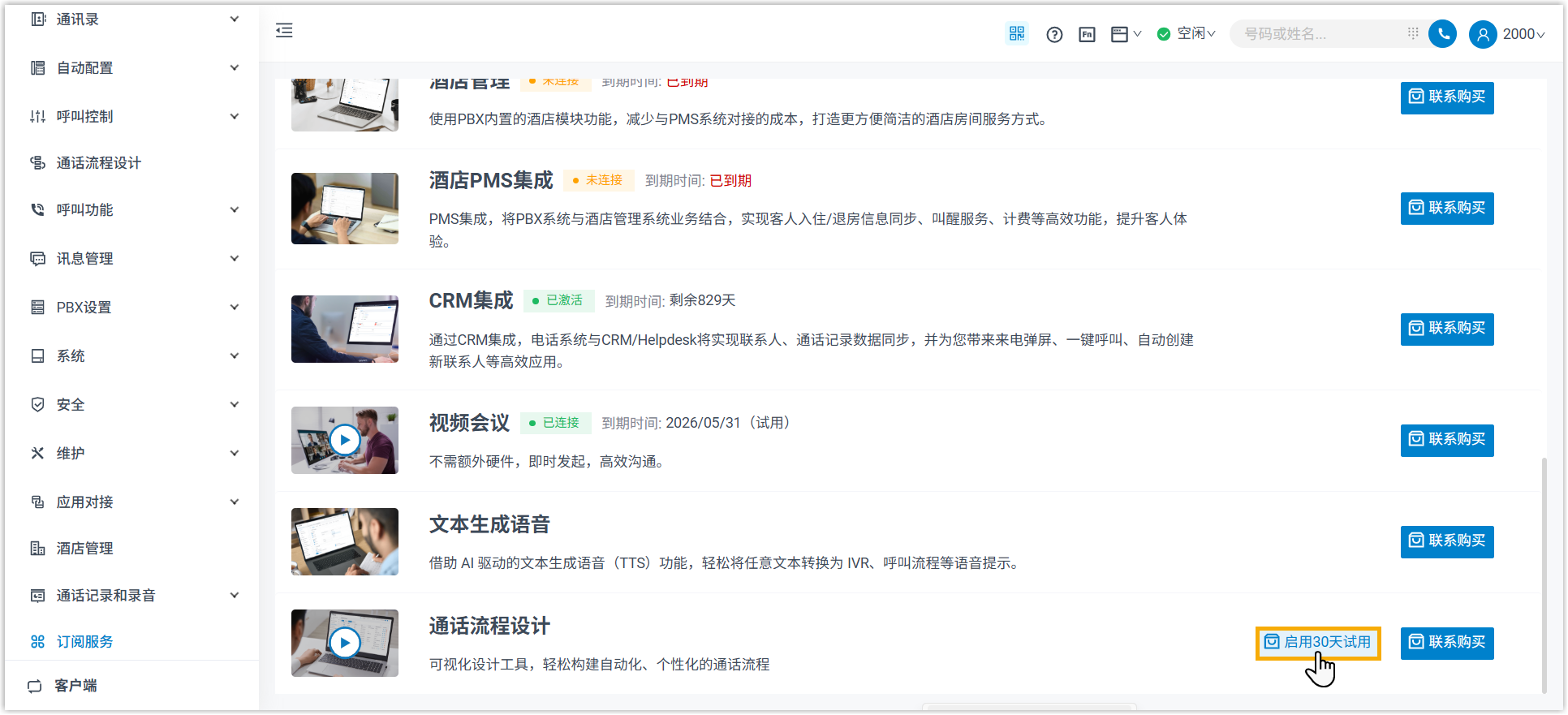The image size is (1568, 715).
Task: Open the 空闲 presence status dropdown
Action: click(1186, 33)
